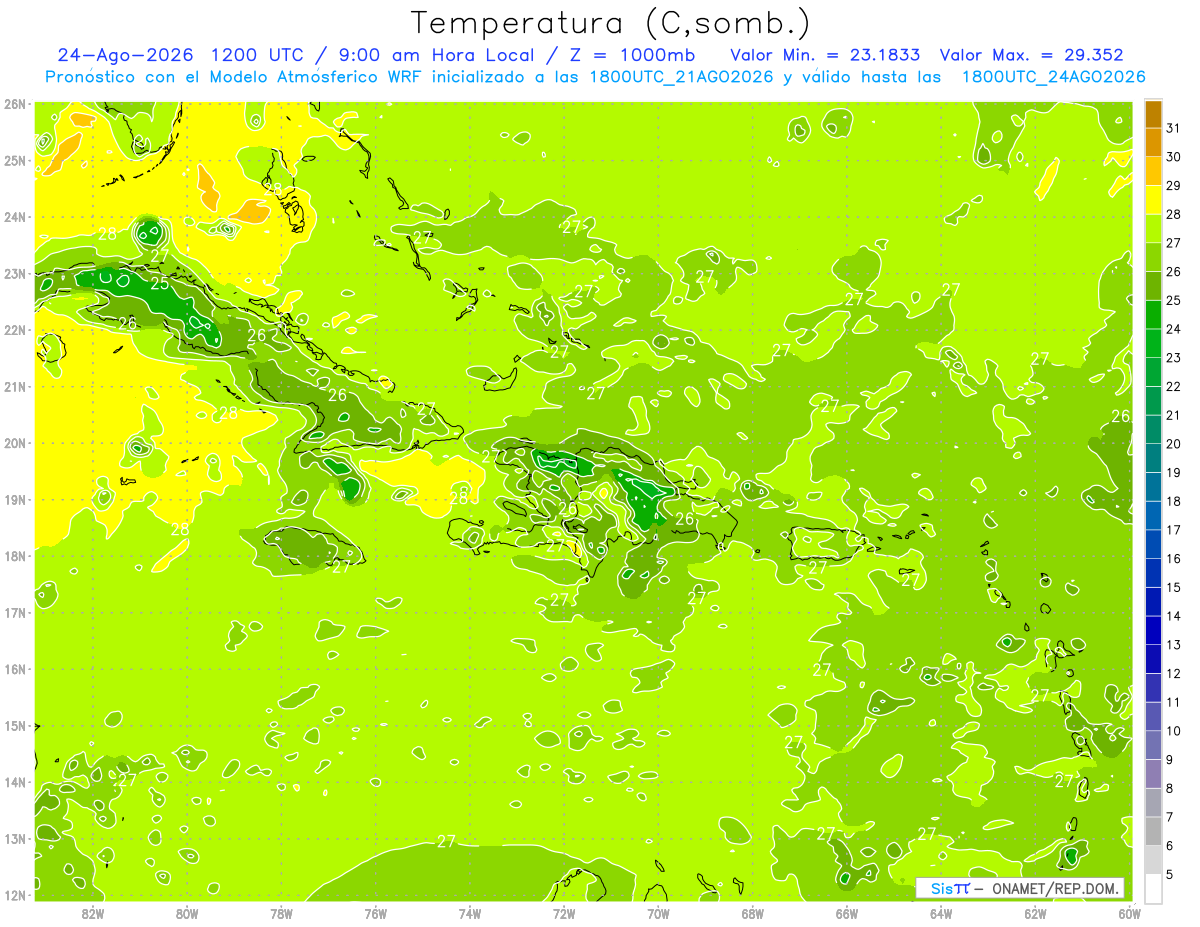Select light-orange legend swatch between 29 and 30
This screenshot has width=1200, height=927.
1153,171
